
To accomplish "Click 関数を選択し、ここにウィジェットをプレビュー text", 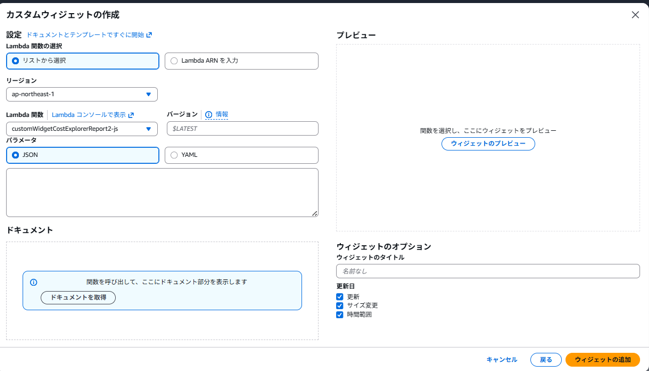I will pyautogui.click(x=488, y=130).
